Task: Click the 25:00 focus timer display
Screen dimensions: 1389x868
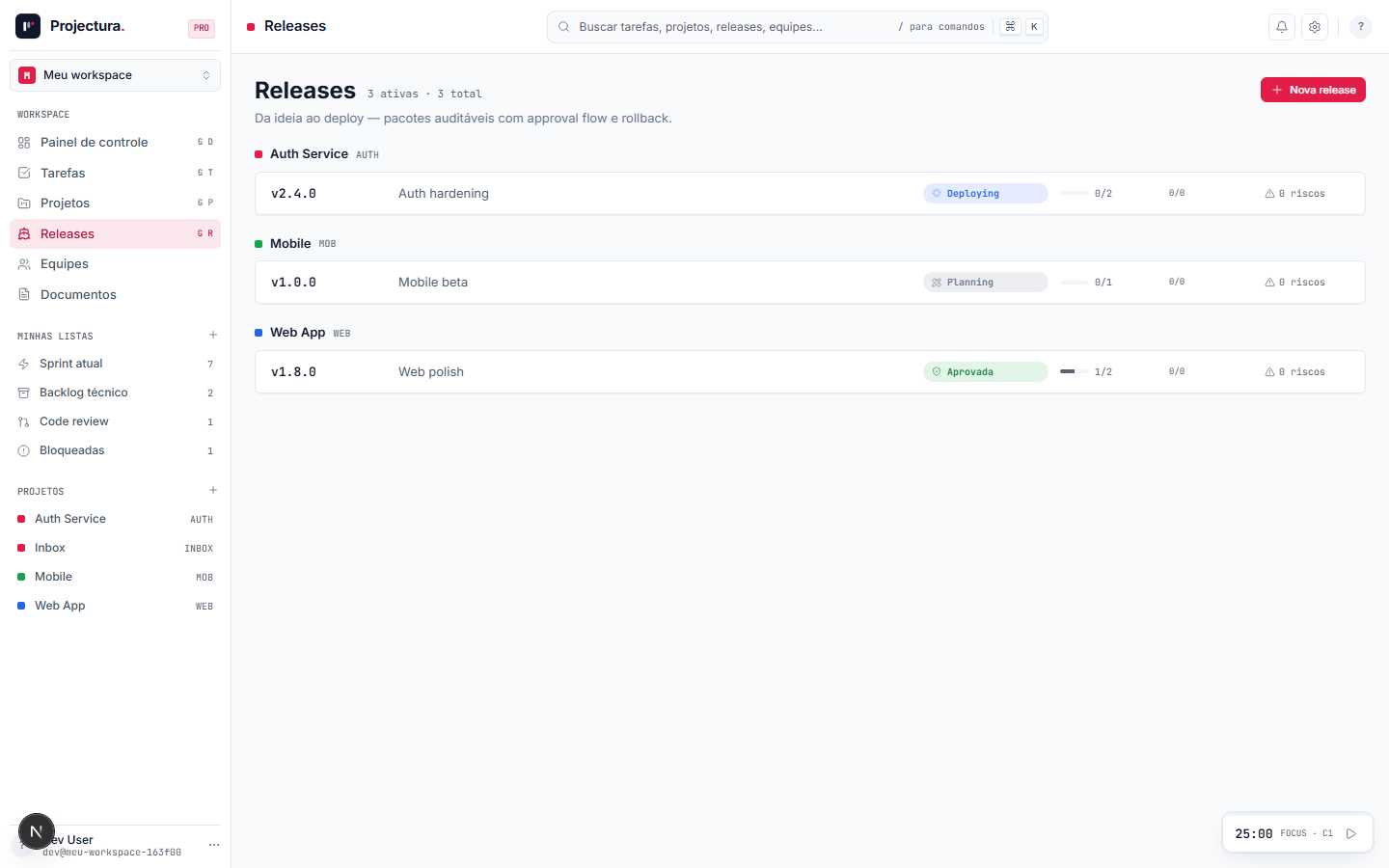Action: pos(1254,834)
